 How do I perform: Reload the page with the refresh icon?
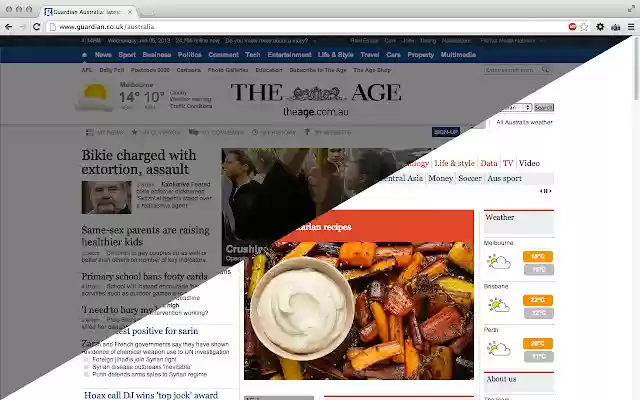(36, 27)
